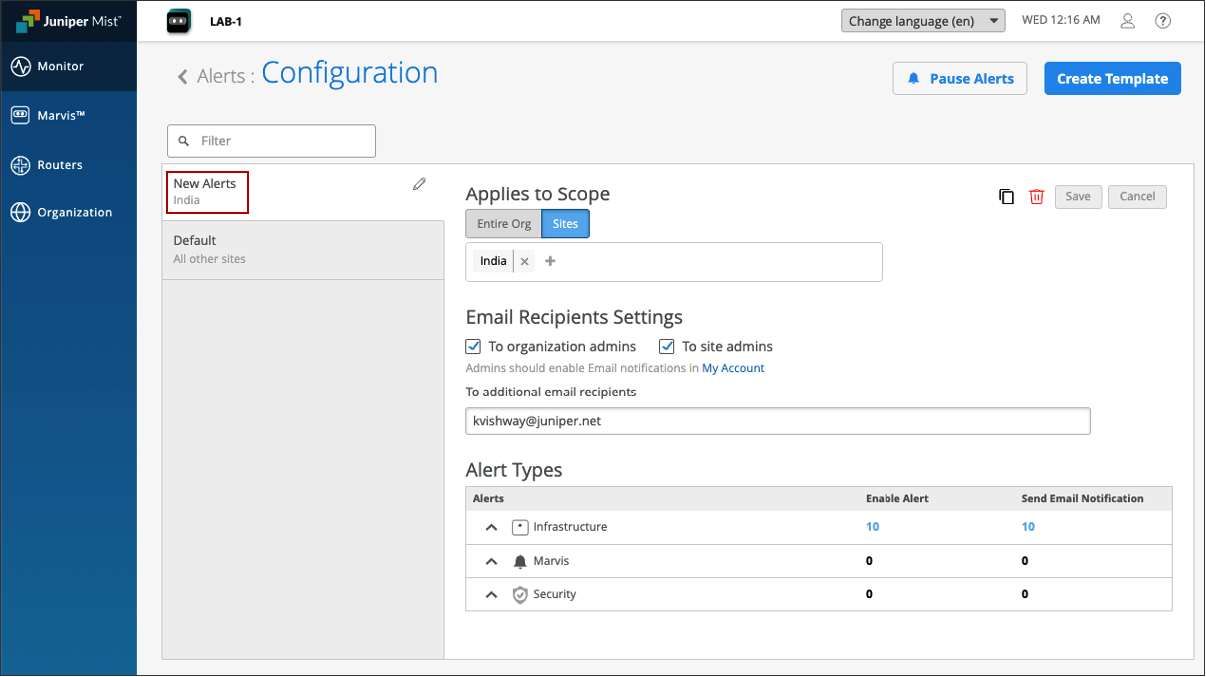Collapse the Marvis alerts row
Viewport: 1206px width, 677px height.
[491, 561]
